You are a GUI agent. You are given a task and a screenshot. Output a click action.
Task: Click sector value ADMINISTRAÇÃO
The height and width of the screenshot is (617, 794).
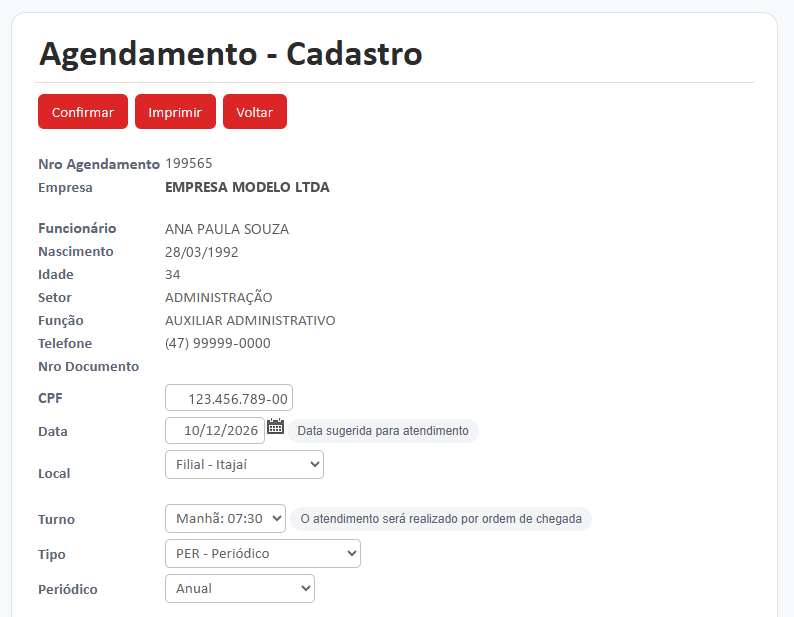coord(219,296)
